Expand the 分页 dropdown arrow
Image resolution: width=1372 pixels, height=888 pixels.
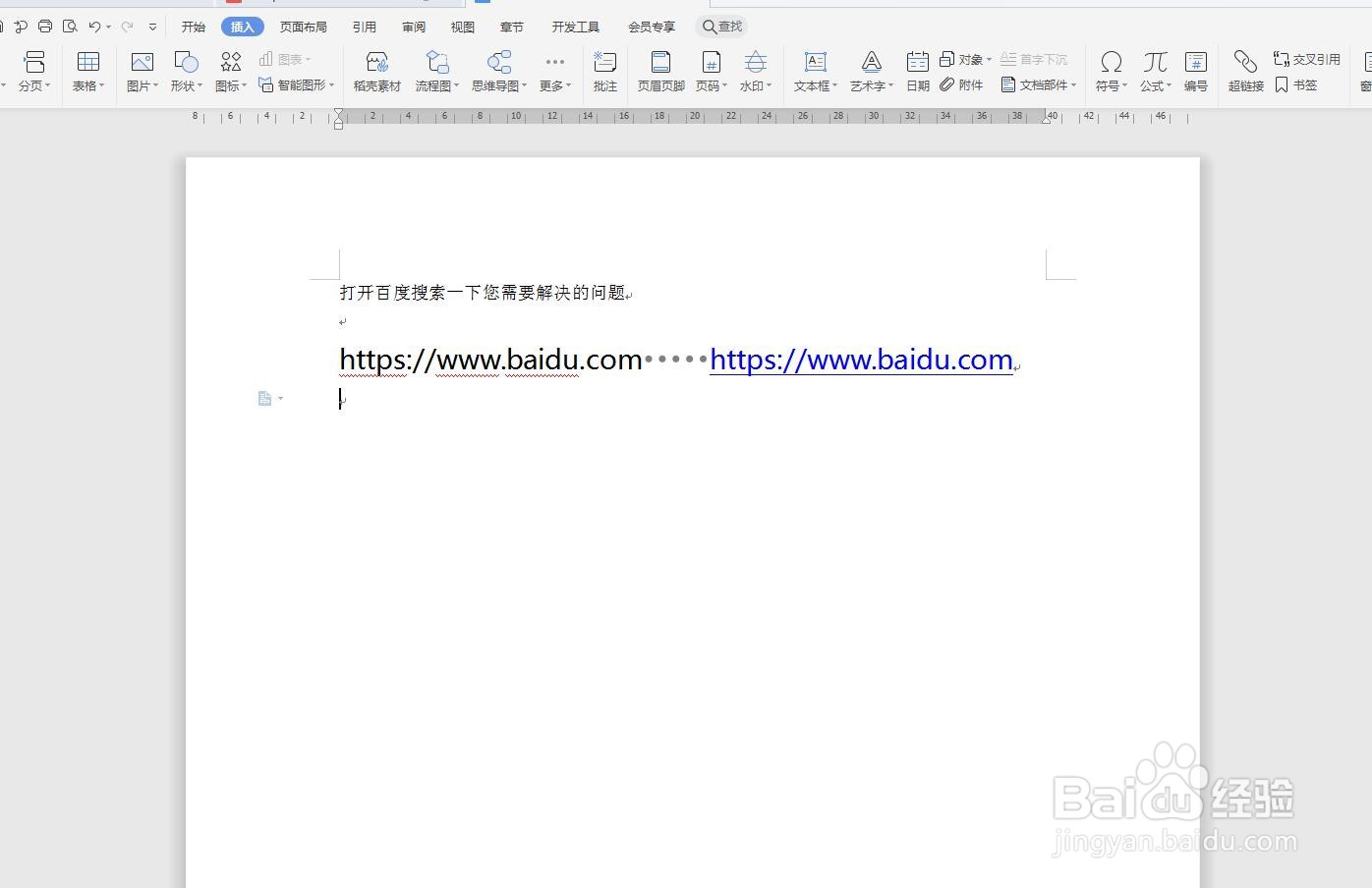coord(48,86)
